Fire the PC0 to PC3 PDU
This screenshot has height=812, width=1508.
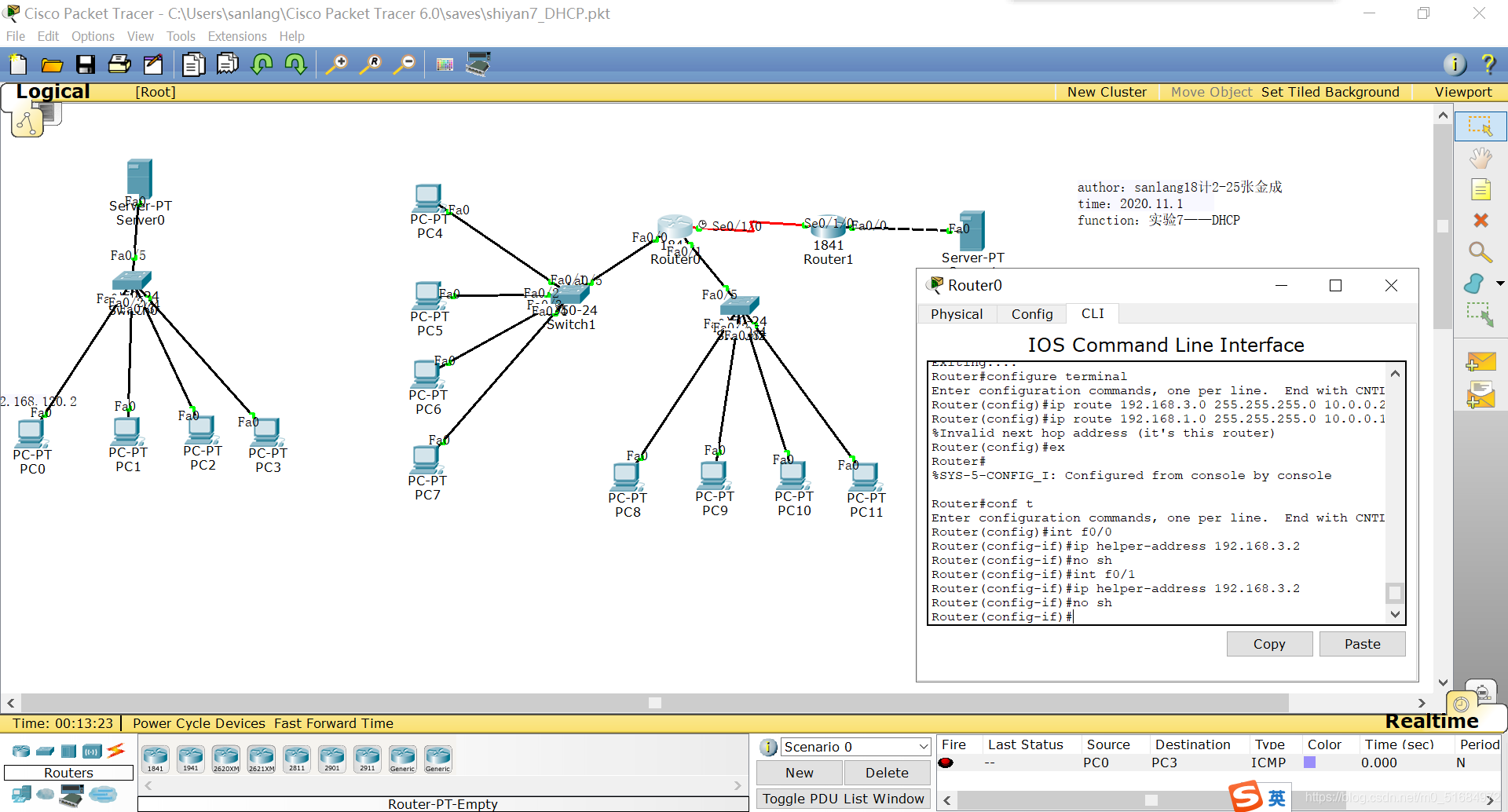pos(946,763)
